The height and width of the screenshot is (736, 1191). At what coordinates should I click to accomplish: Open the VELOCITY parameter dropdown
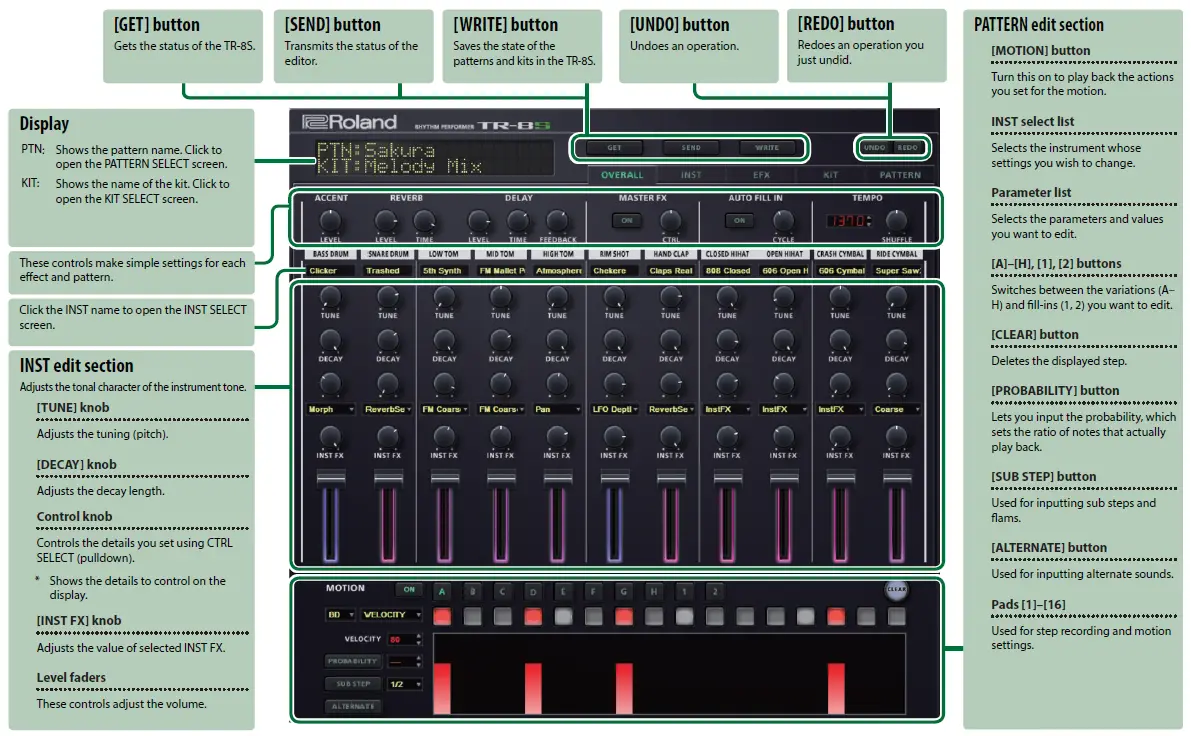click(390, 614)
